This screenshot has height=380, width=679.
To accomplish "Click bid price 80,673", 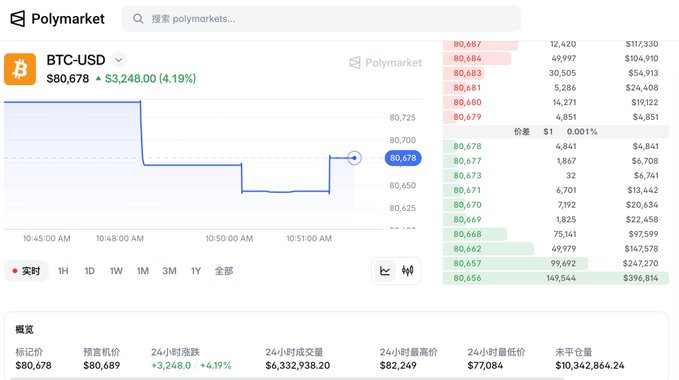I will click(467, 176).
